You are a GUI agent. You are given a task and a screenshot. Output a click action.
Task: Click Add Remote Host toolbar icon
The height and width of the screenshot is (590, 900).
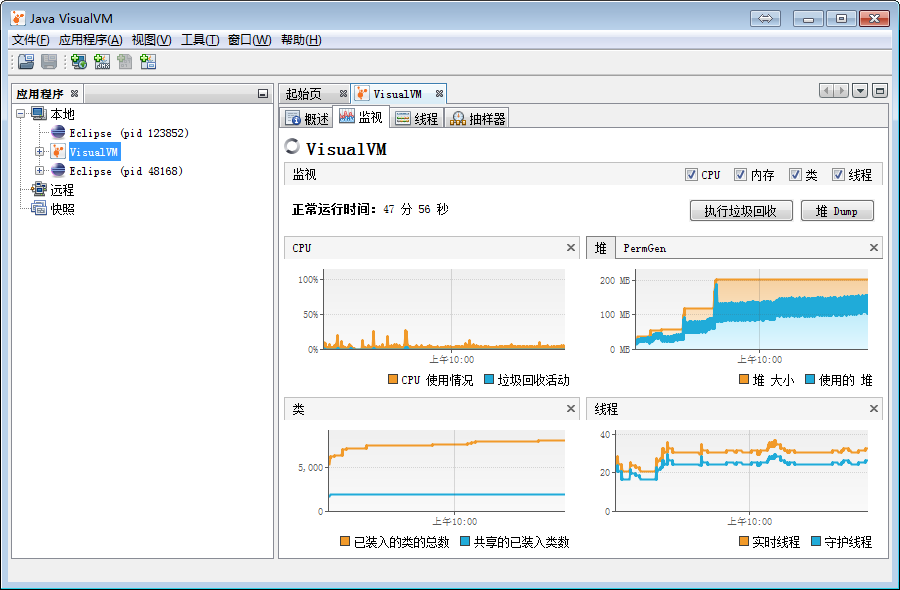(79, 61)
